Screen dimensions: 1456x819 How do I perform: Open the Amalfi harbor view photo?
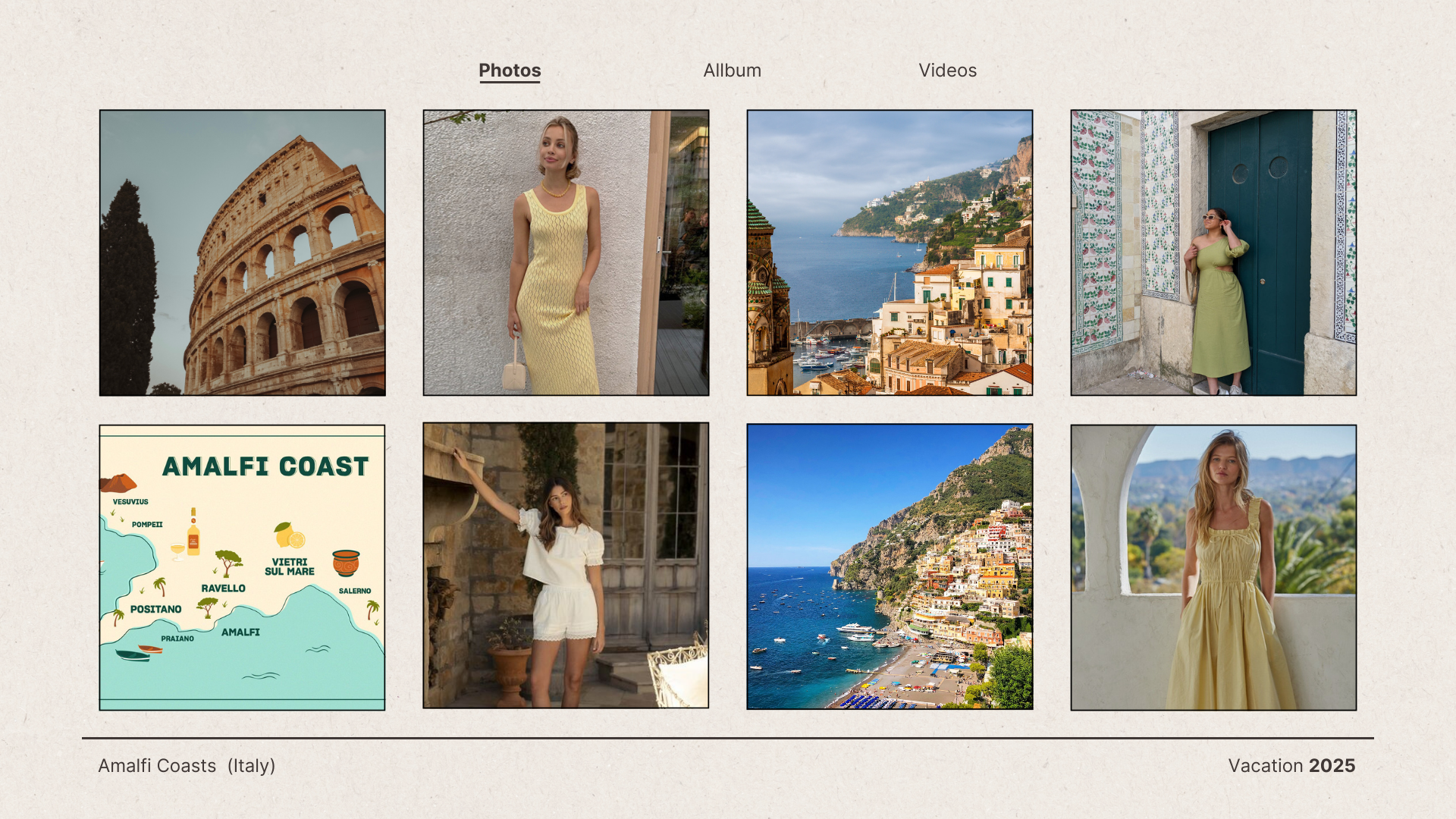(890, 253)
